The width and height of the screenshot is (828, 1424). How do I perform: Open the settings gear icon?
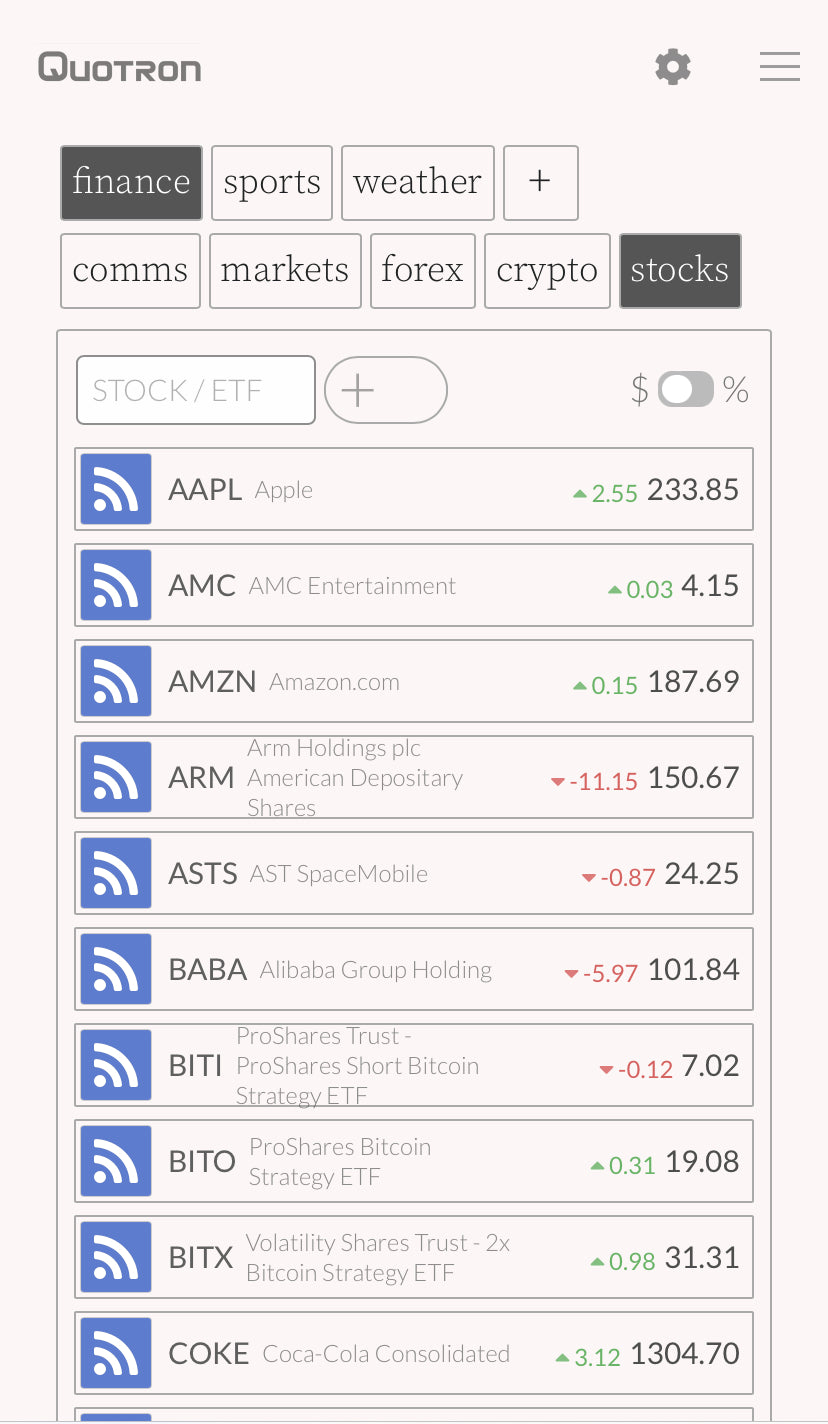click(673, 67)
